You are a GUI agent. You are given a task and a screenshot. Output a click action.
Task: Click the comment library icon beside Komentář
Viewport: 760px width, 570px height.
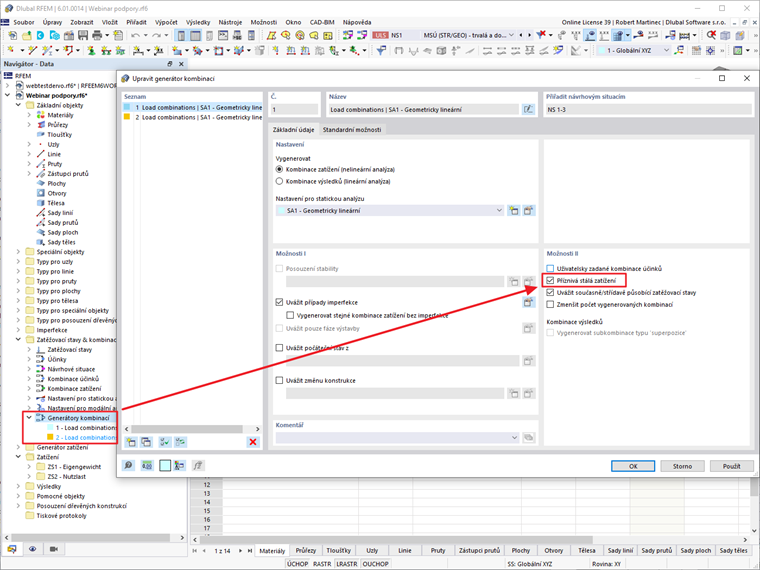tap(529, 438)
